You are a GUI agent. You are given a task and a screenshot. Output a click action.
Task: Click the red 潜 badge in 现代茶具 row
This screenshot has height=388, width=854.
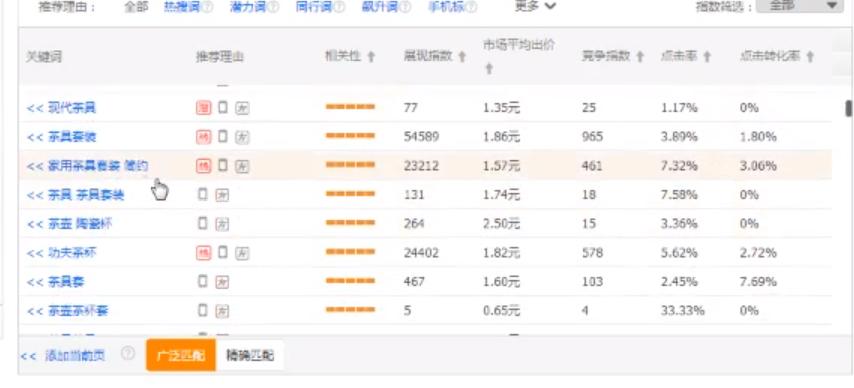(204, 108)
